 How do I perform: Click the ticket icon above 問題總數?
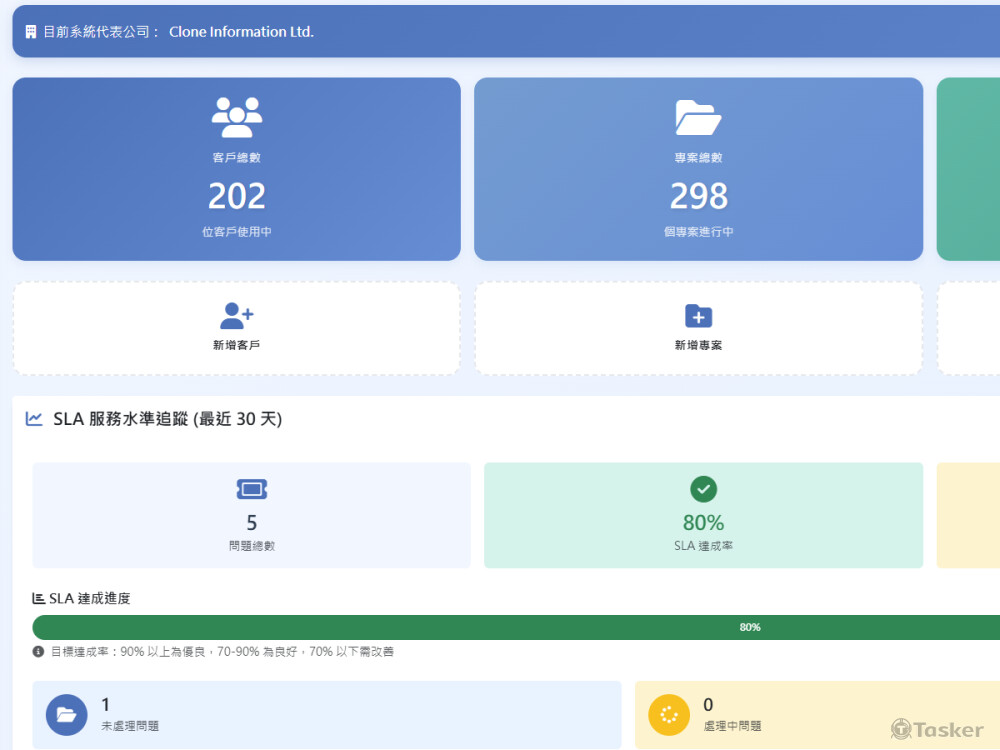252,489
